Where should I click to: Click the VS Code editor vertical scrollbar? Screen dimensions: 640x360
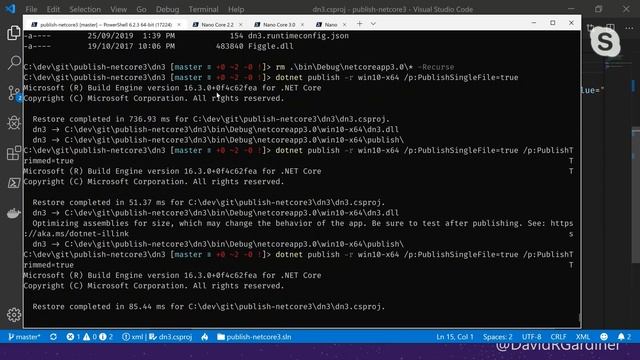click(636, 196)
